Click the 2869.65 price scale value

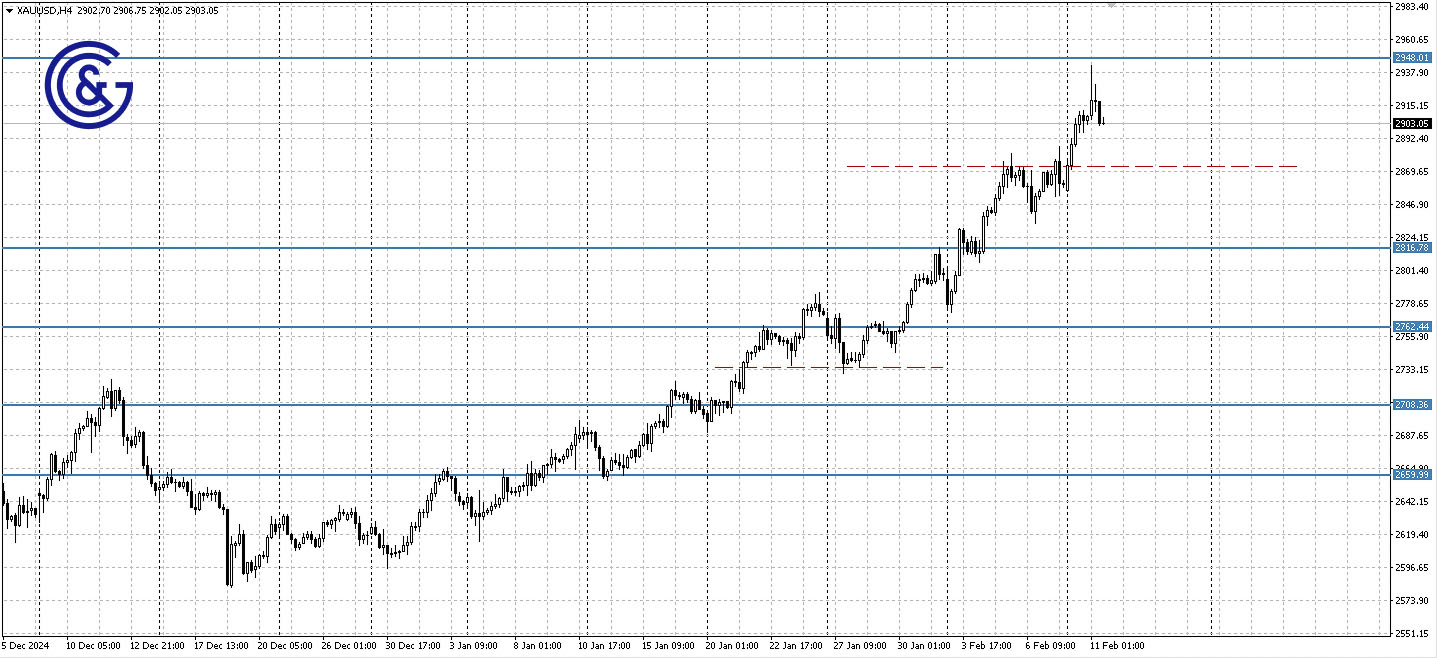(x=1410, y=171)
